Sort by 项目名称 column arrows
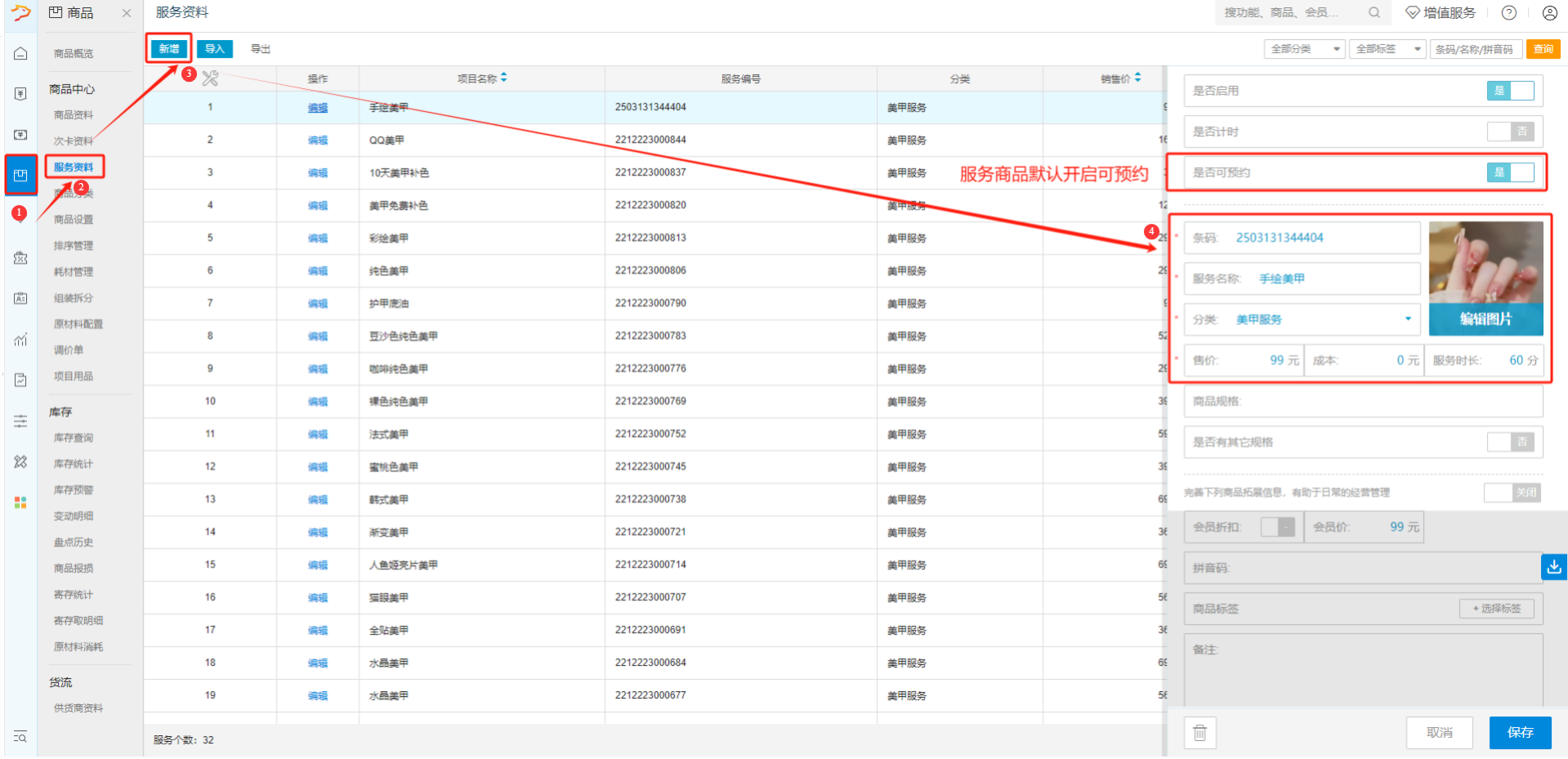The width and height of the screenshot is (1568, 759). (503, 78)
